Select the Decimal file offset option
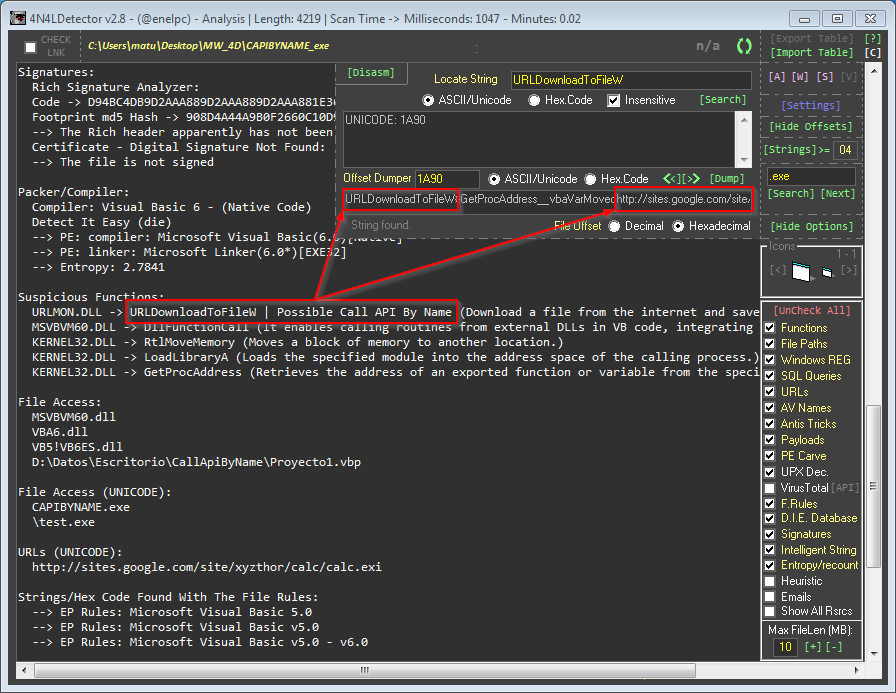 (614, 226)
